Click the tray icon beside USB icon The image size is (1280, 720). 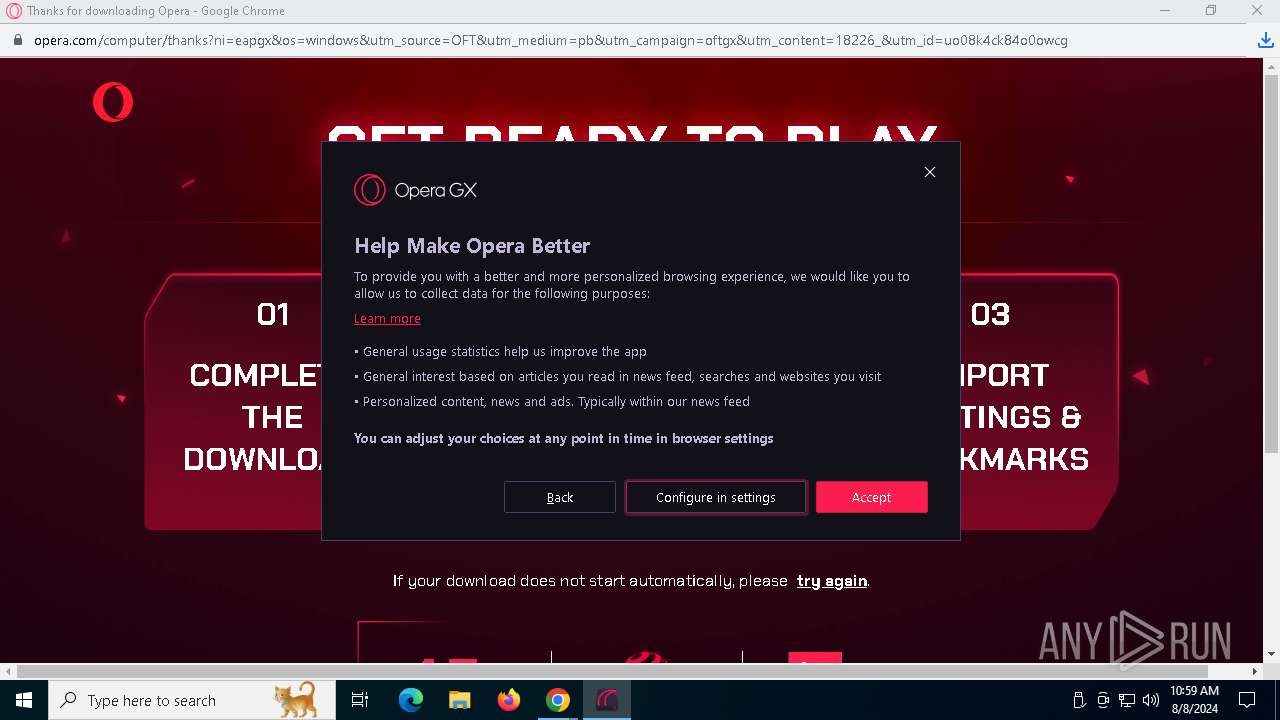(1103, 700)
